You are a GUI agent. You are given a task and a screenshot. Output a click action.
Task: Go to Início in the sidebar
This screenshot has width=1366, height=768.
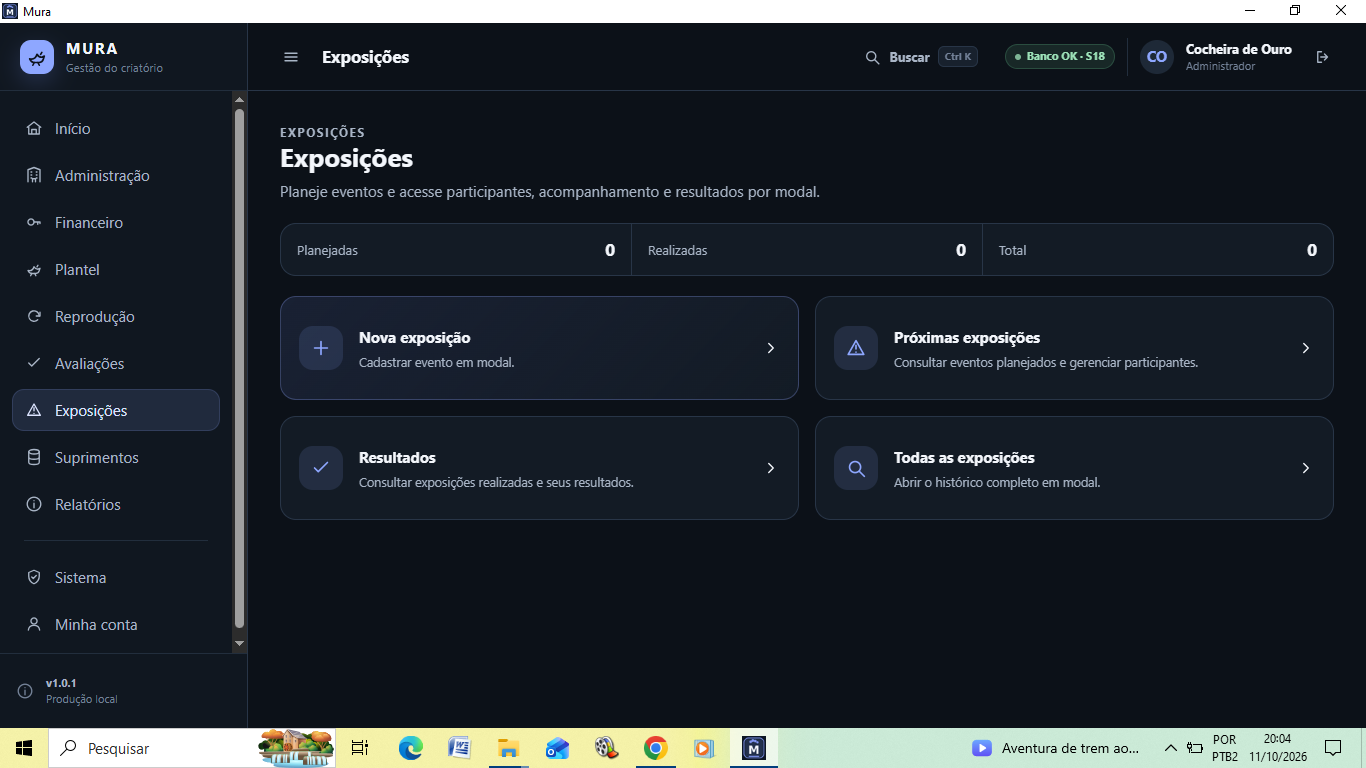pyautogui.click(x=116, y=129)
